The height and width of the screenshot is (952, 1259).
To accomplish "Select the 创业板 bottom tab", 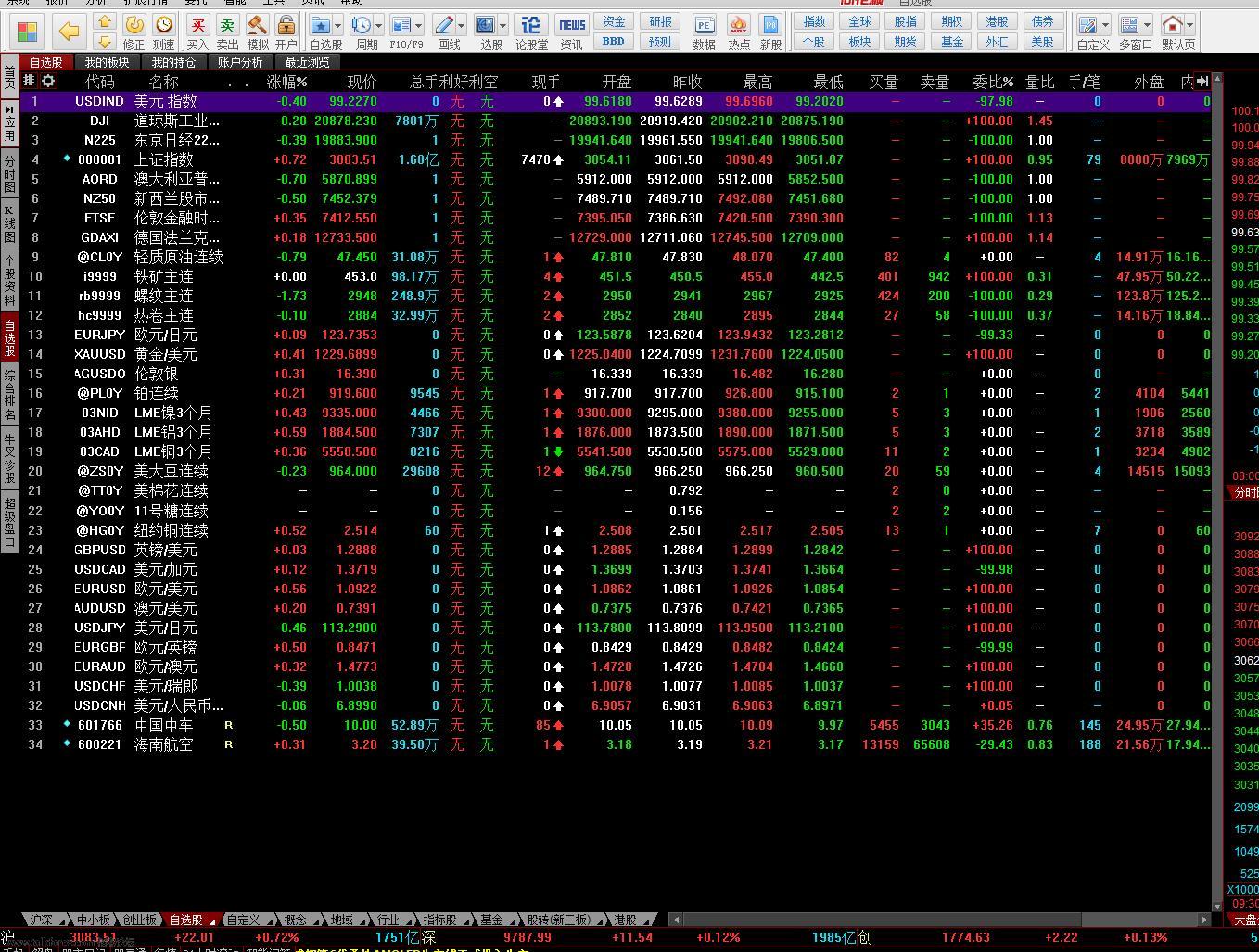I will click(x=140, y=920).
